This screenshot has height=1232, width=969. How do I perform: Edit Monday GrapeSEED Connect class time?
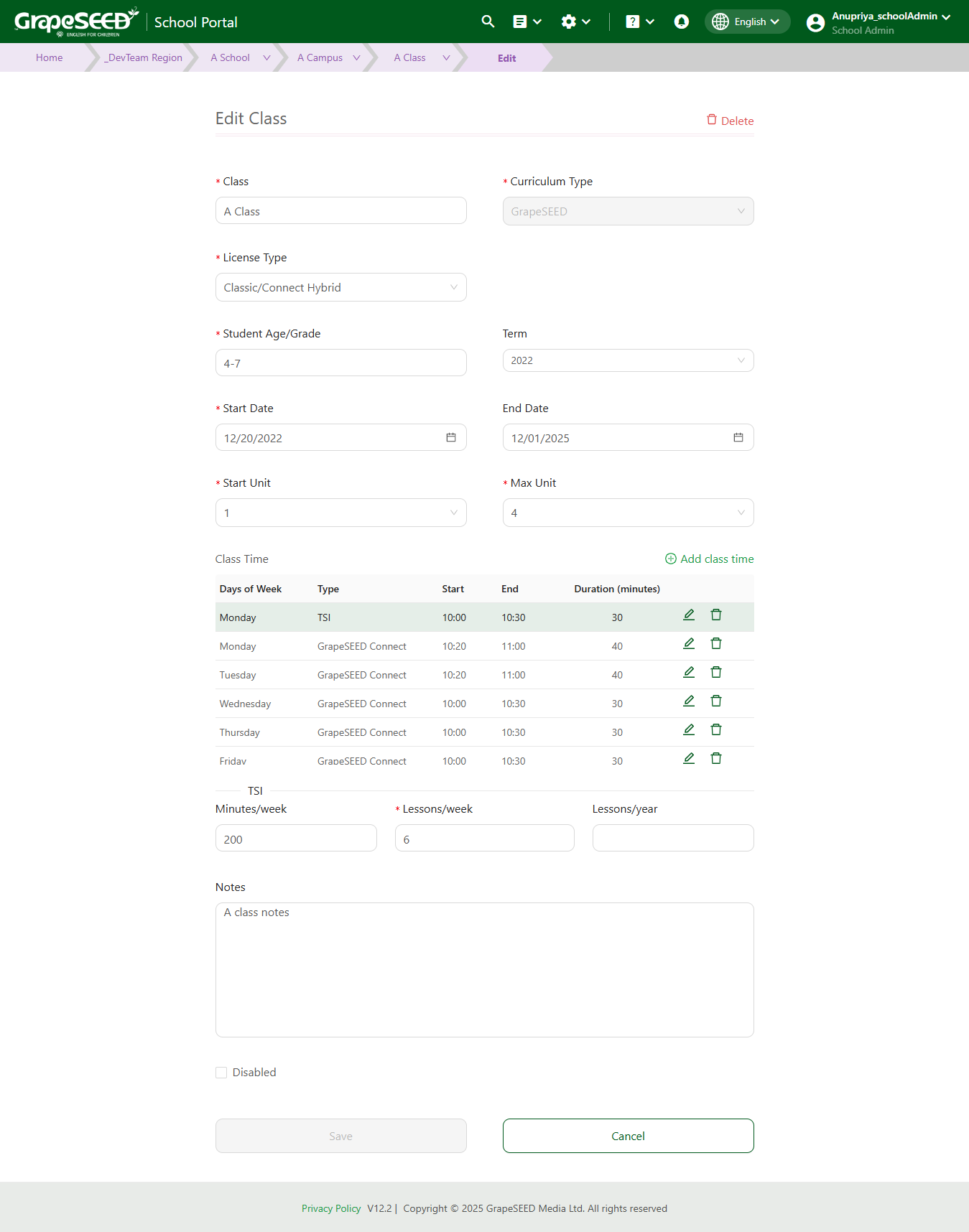pyautogui.click(x=689, y=643)
